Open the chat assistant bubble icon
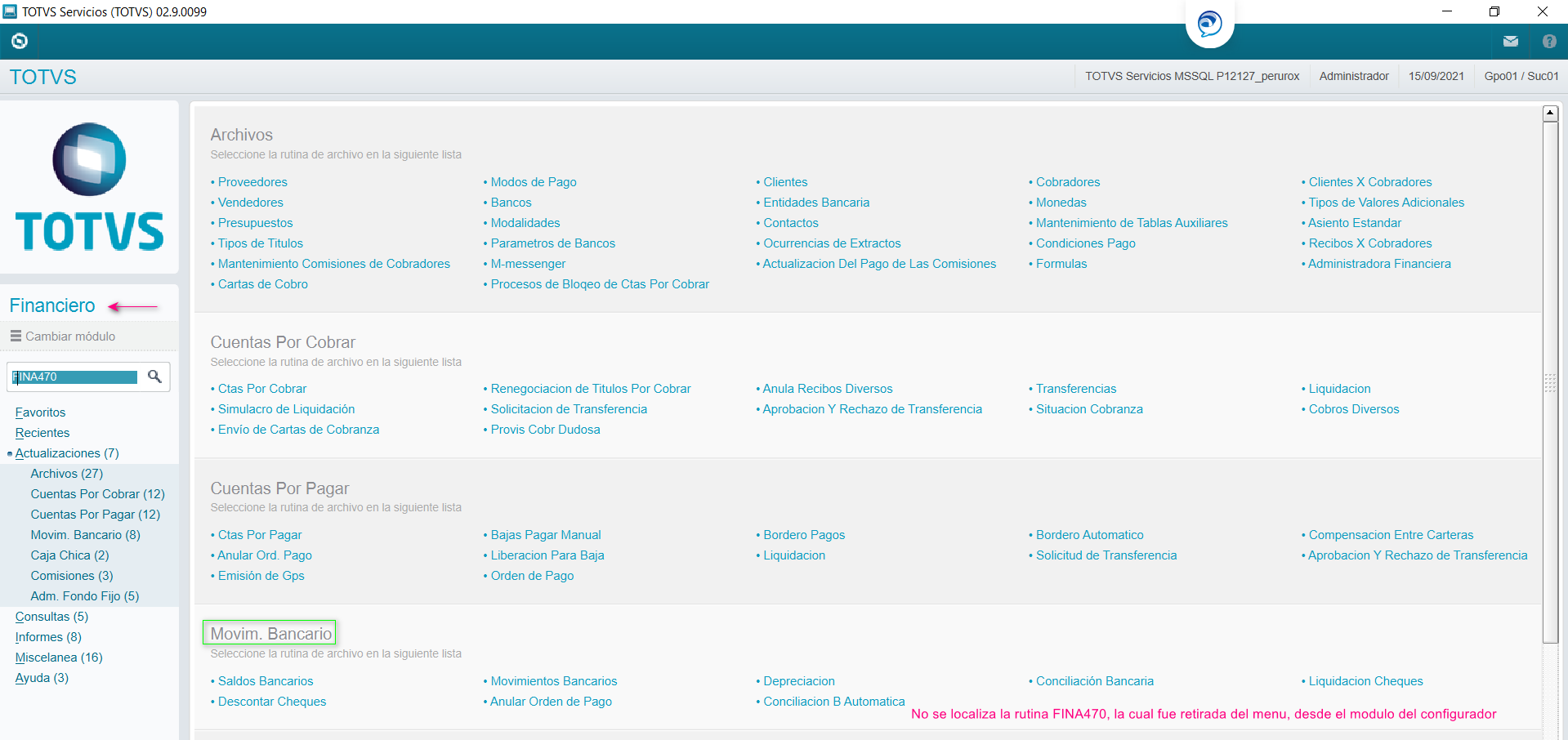The height and width of the screenshot is (740, 1568). (x=1209, y=24)
